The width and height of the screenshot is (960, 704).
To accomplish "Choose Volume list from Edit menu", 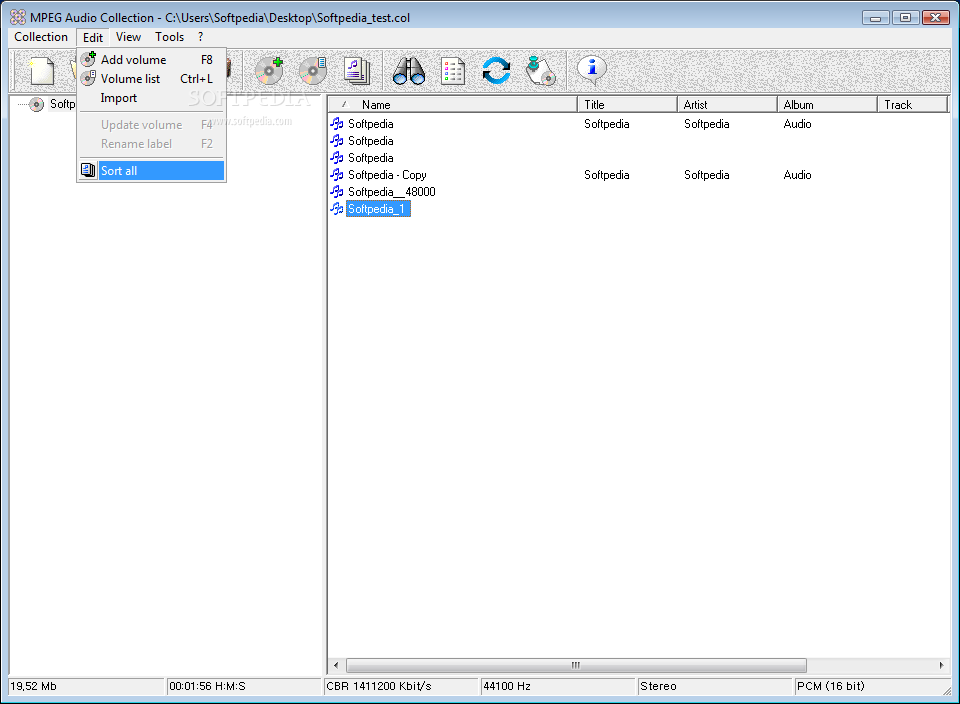I will pyautogui.click(x=152, y=78).
